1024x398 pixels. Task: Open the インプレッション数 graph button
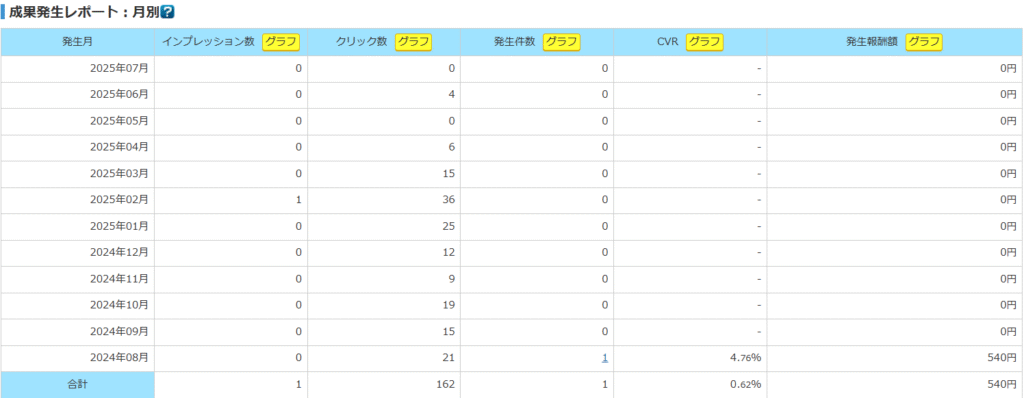pos(281,42)
